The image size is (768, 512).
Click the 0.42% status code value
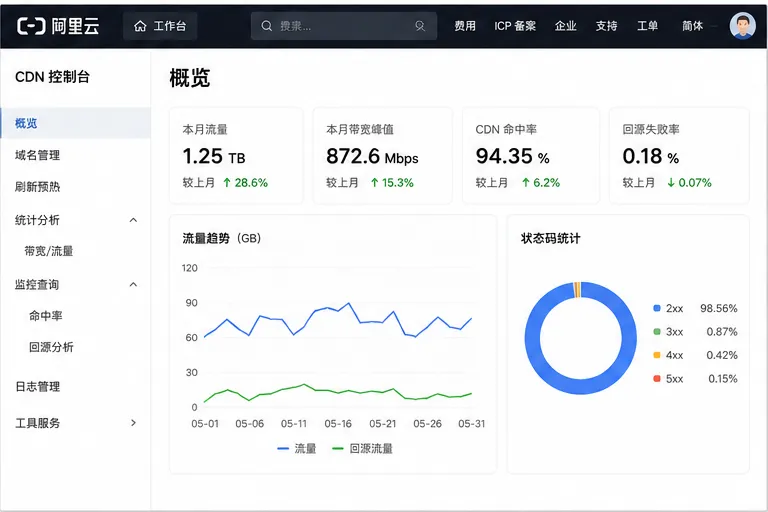(721, 355)
